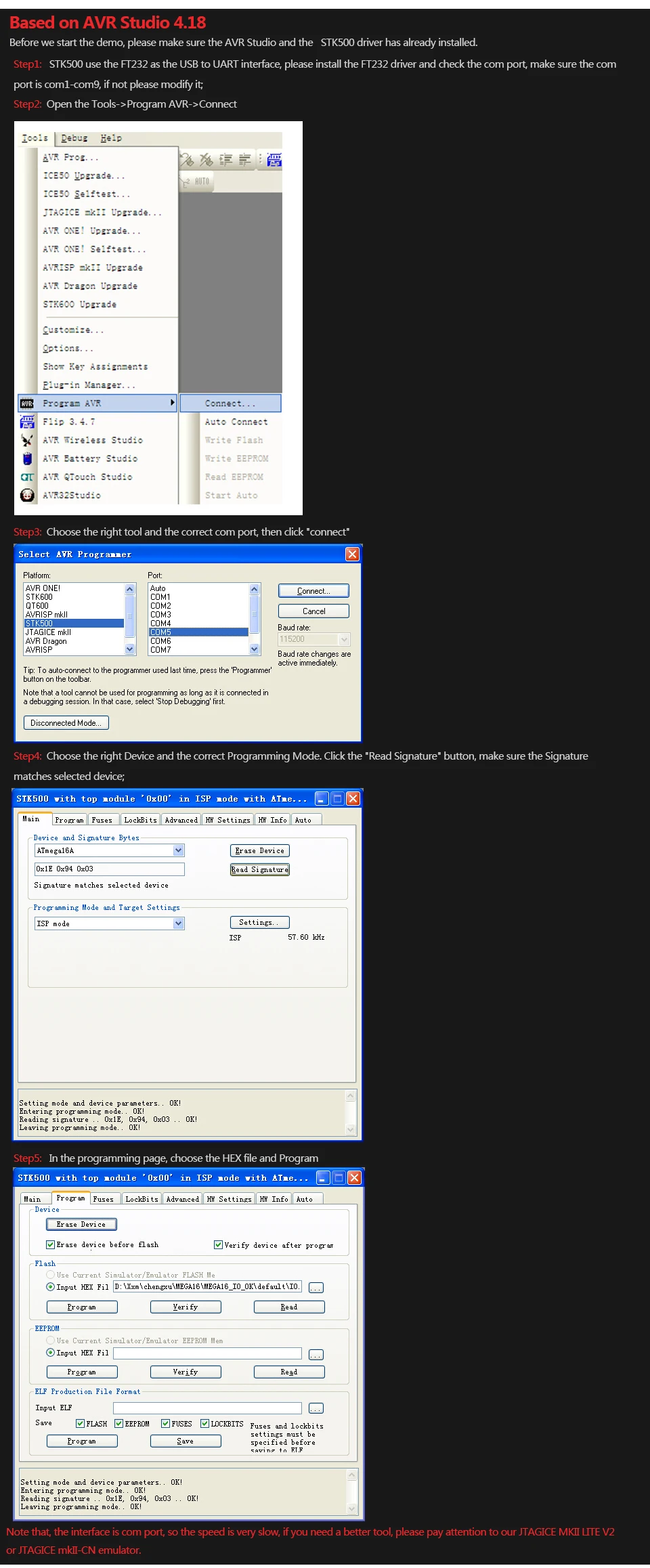The image size is (650, 1568).
Task: Click the 'Disconnected Mode...' button
Action: coord(66,723)
